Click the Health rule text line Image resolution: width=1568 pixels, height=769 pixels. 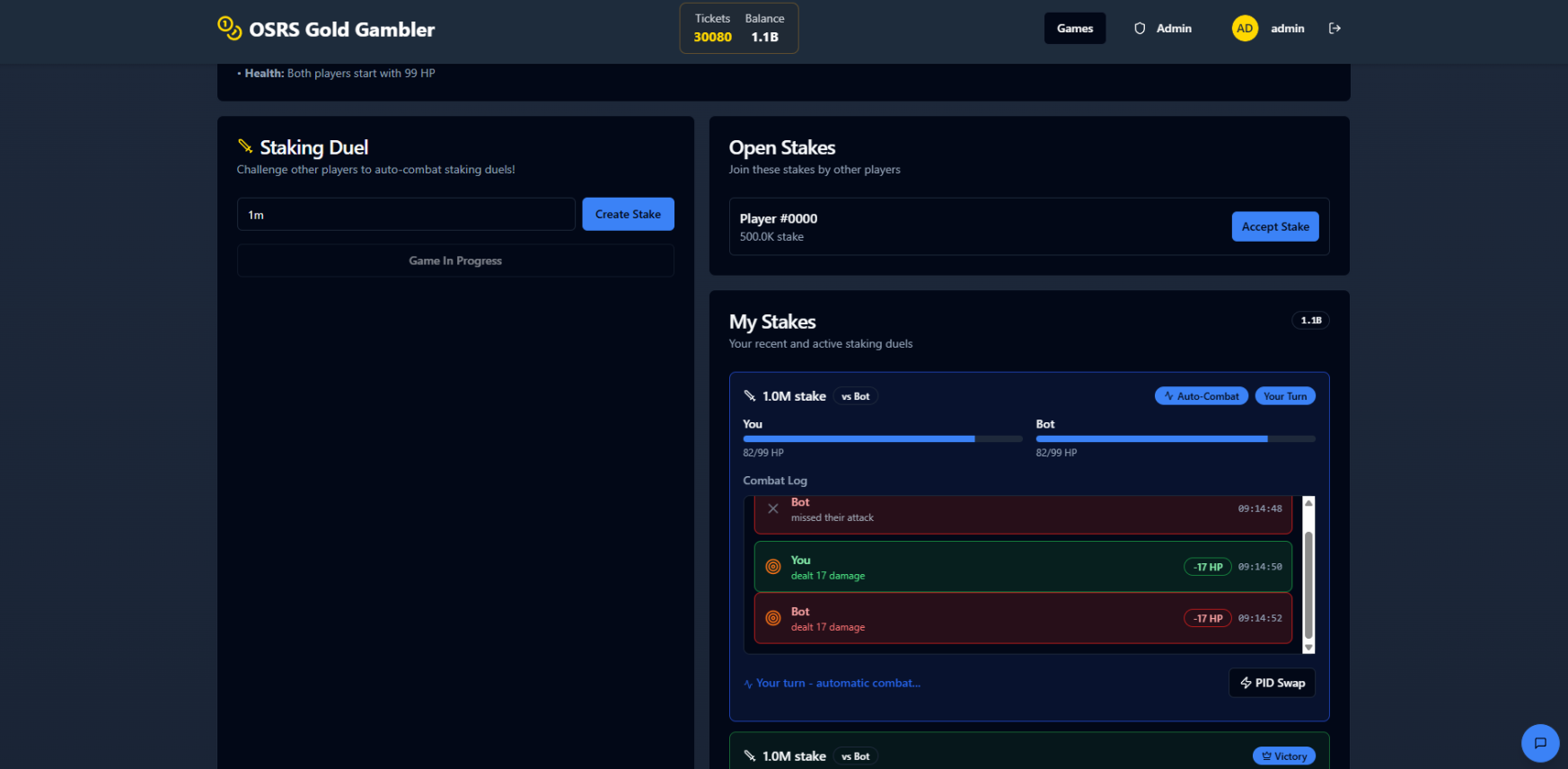336,74
